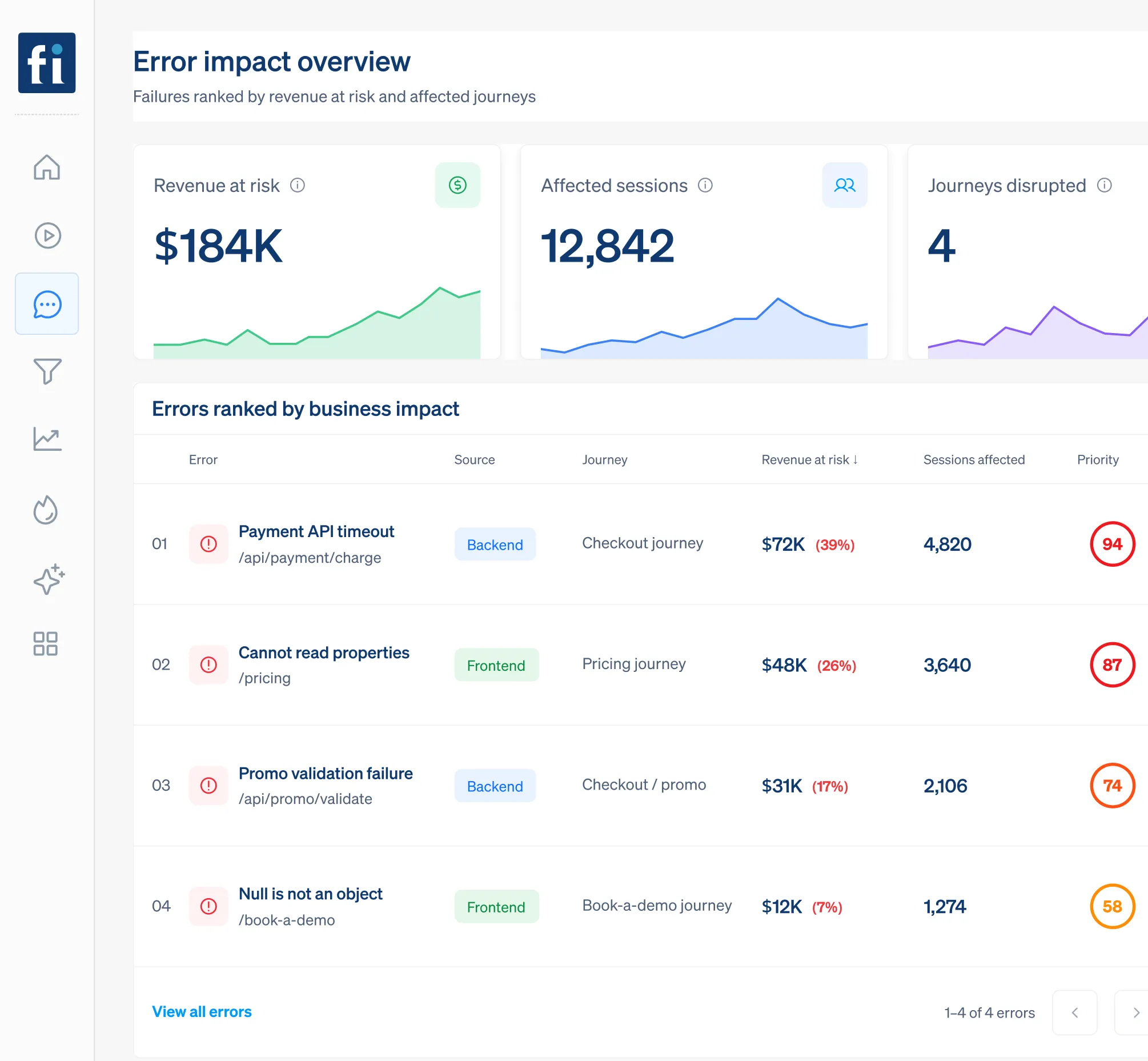The image size is (1148, 1061).
Task: Click priority score 74 badge
Action: tap(1113, 786)
